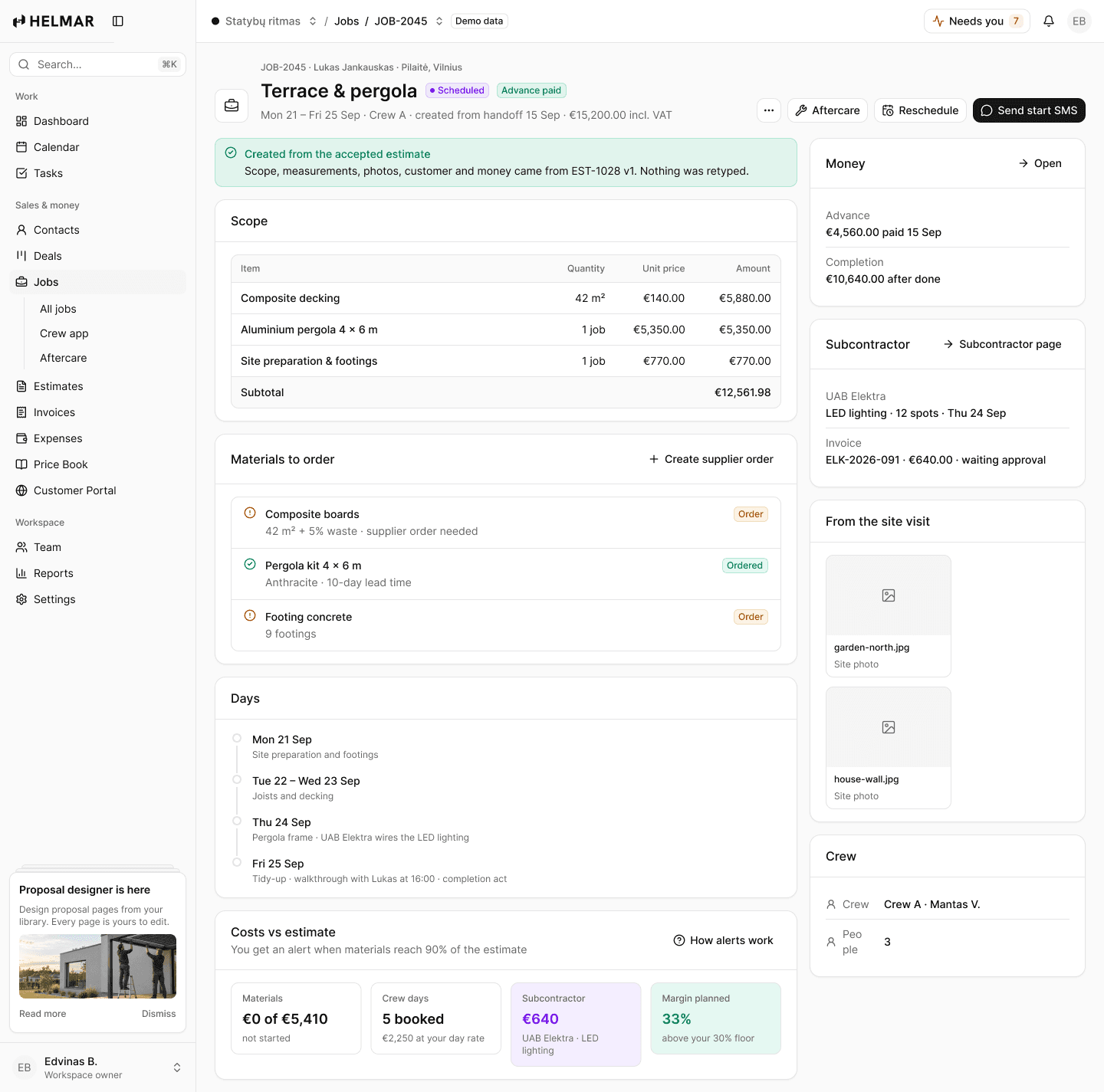Open notifications bell
This screenshot has width=1104, height=1092.
click(1049, 21)
